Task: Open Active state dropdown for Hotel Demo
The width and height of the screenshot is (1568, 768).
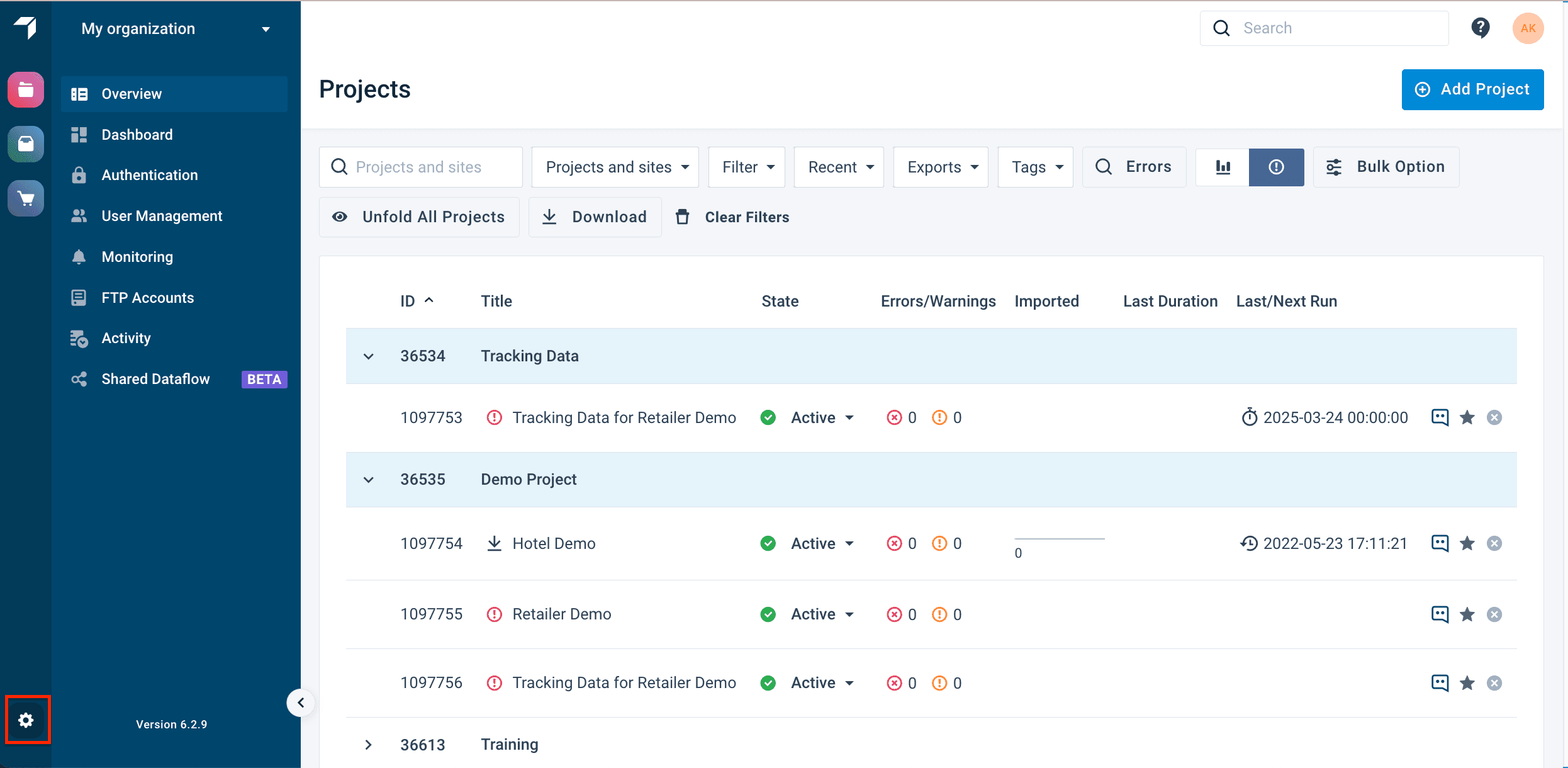Action: click(822, 543)
